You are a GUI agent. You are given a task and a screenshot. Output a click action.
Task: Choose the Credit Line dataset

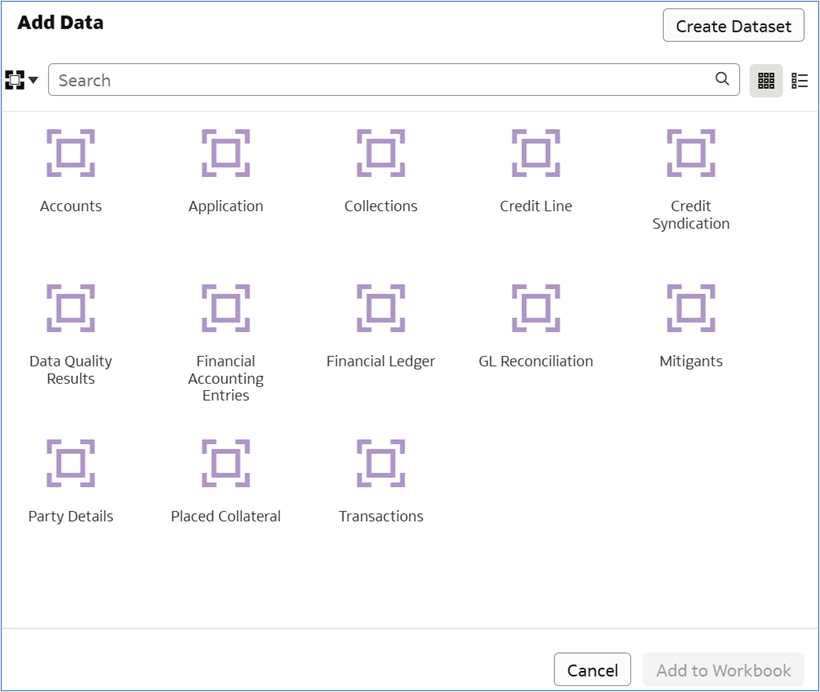coord(535,152)
